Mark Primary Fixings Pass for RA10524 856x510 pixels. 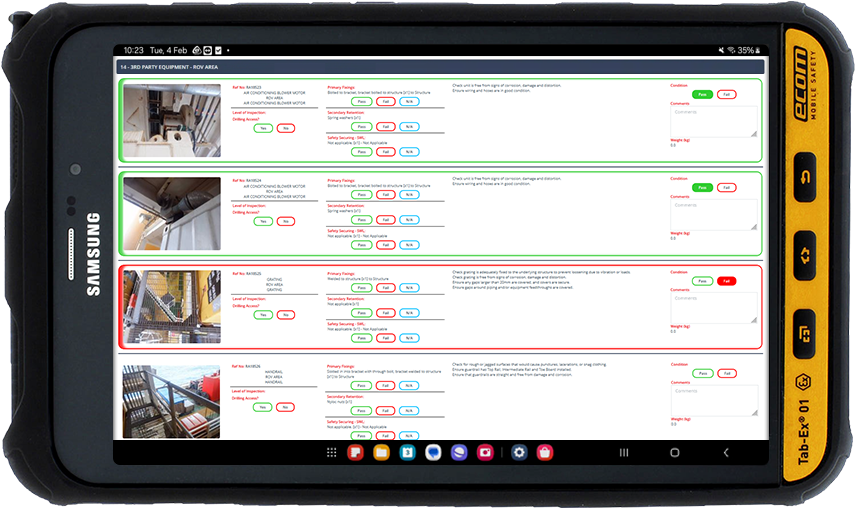361,195
